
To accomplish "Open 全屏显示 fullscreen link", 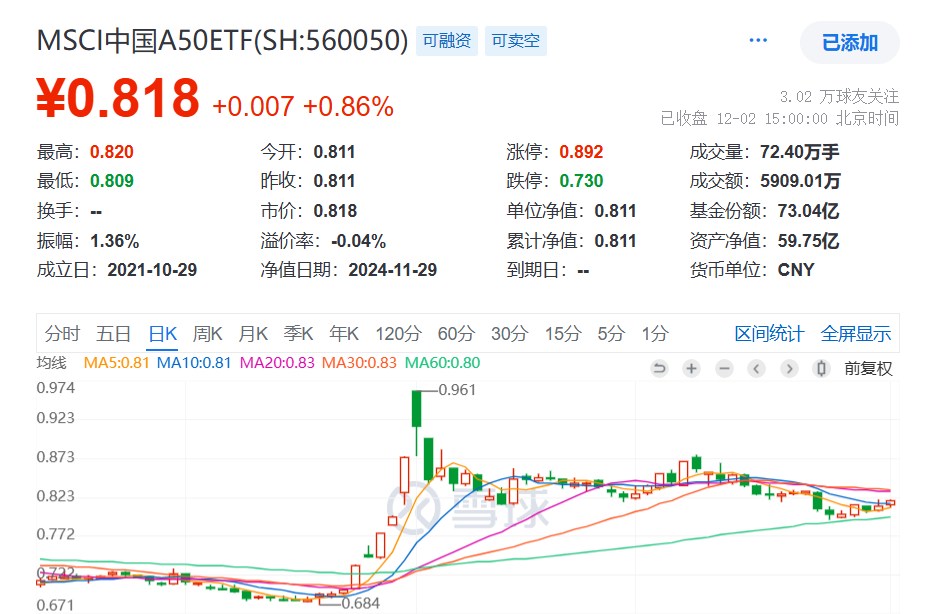I will [856, 334].
